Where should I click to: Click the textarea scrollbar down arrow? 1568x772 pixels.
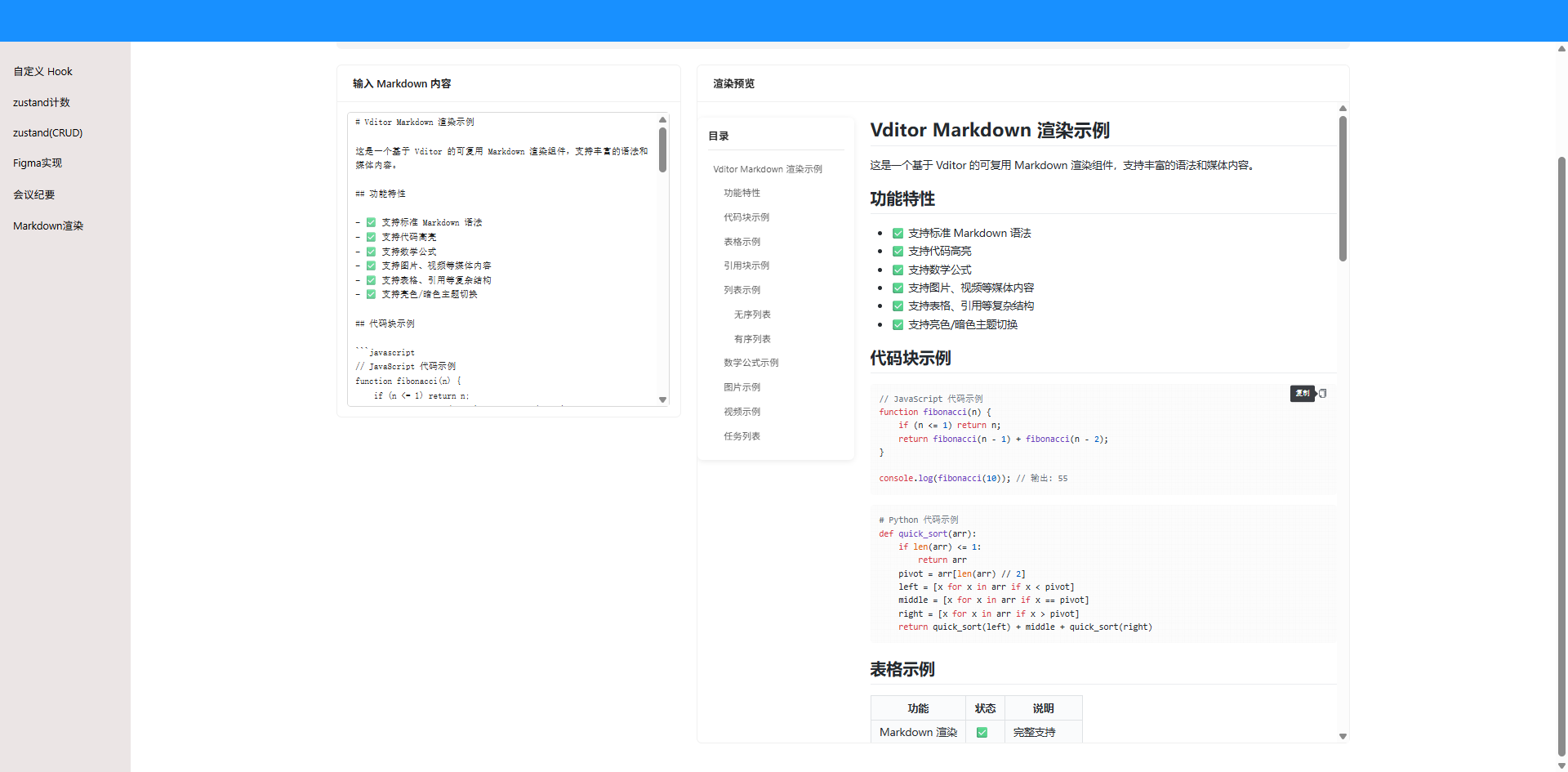click(x=662, y=399)
